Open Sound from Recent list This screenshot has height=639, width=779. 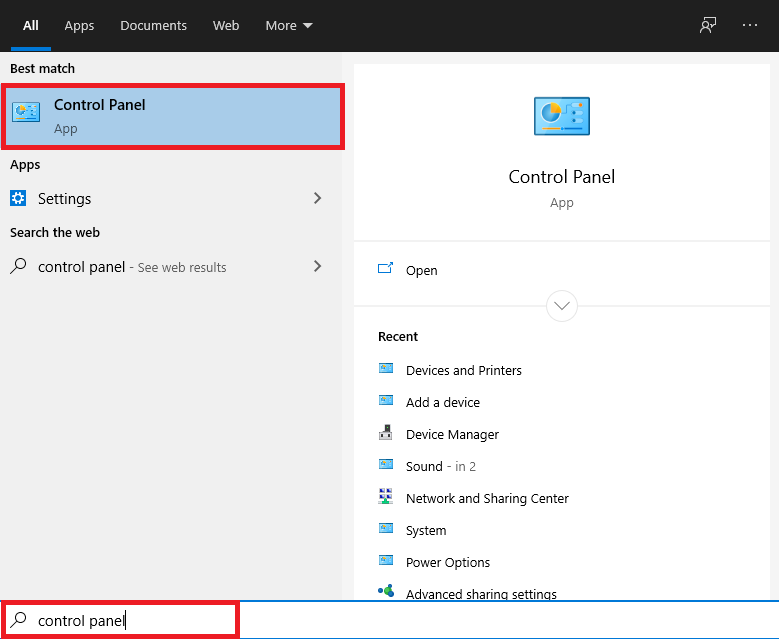424,466
